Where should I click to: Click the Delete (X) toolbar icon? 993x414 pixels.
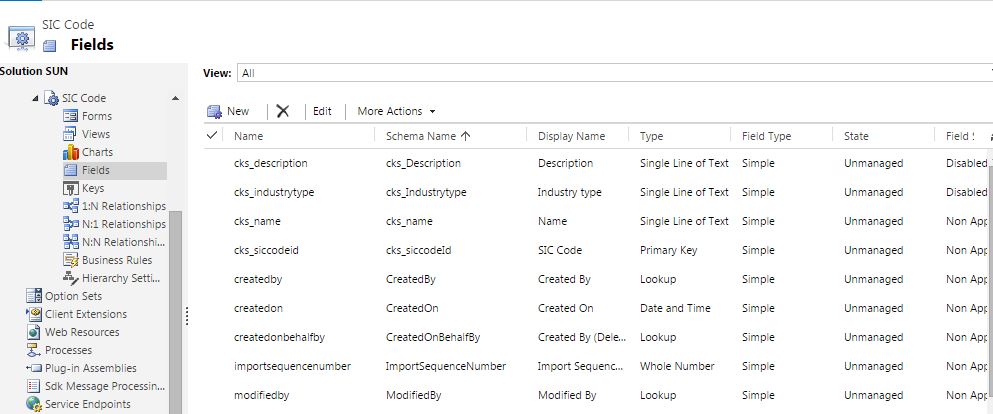[x=283, y=111]
